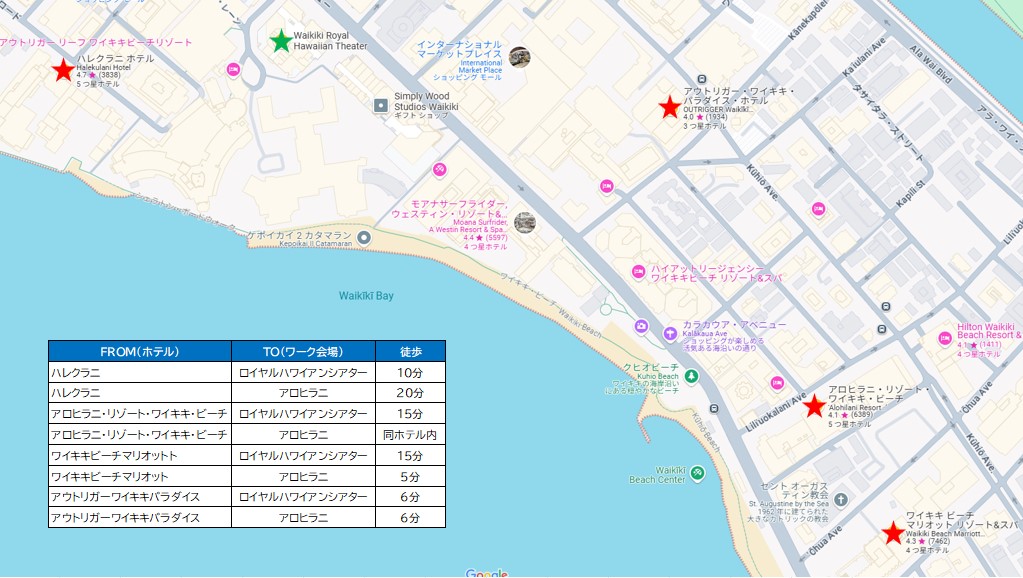Click the Liliʻuokalani Ave street label
The image size is (1023, 578).
(776, 412)
